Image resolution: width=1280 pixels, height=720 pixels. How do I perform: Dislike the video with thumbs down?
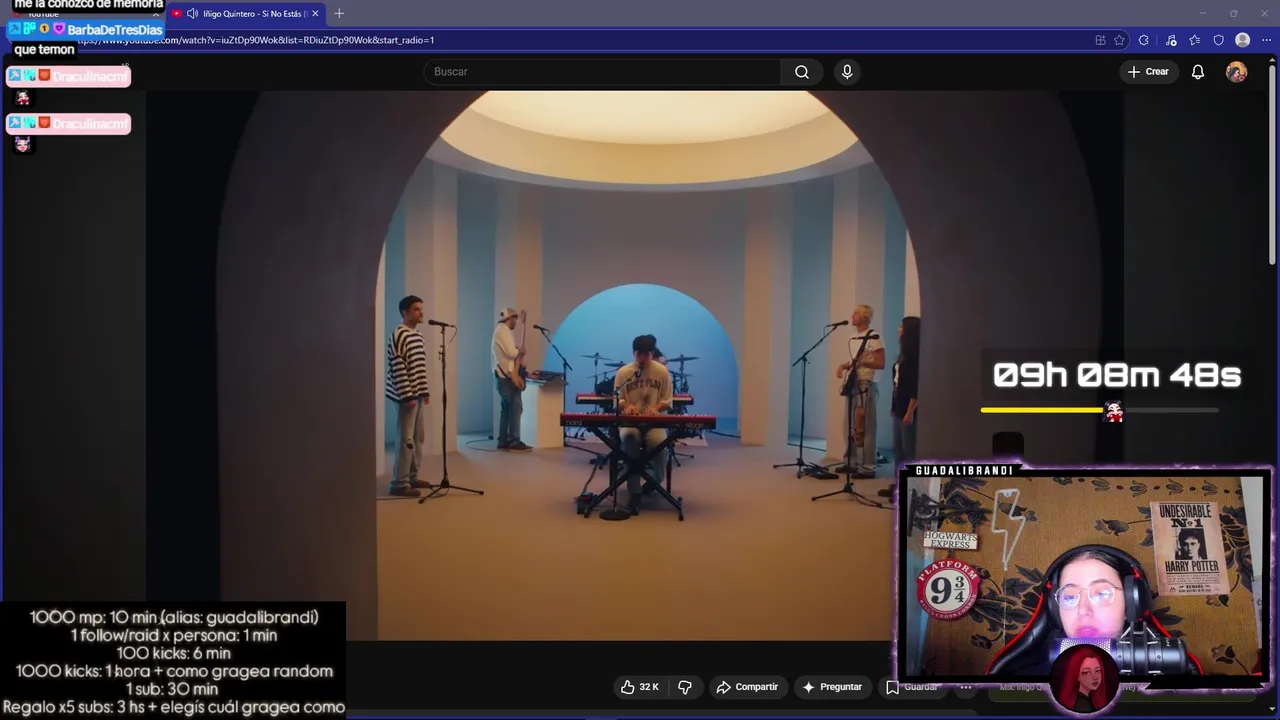685,687
